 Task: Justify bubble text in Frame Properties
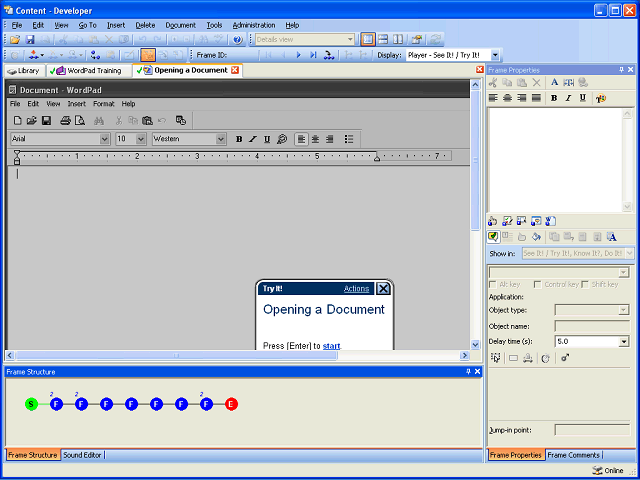tap(536, 98)
